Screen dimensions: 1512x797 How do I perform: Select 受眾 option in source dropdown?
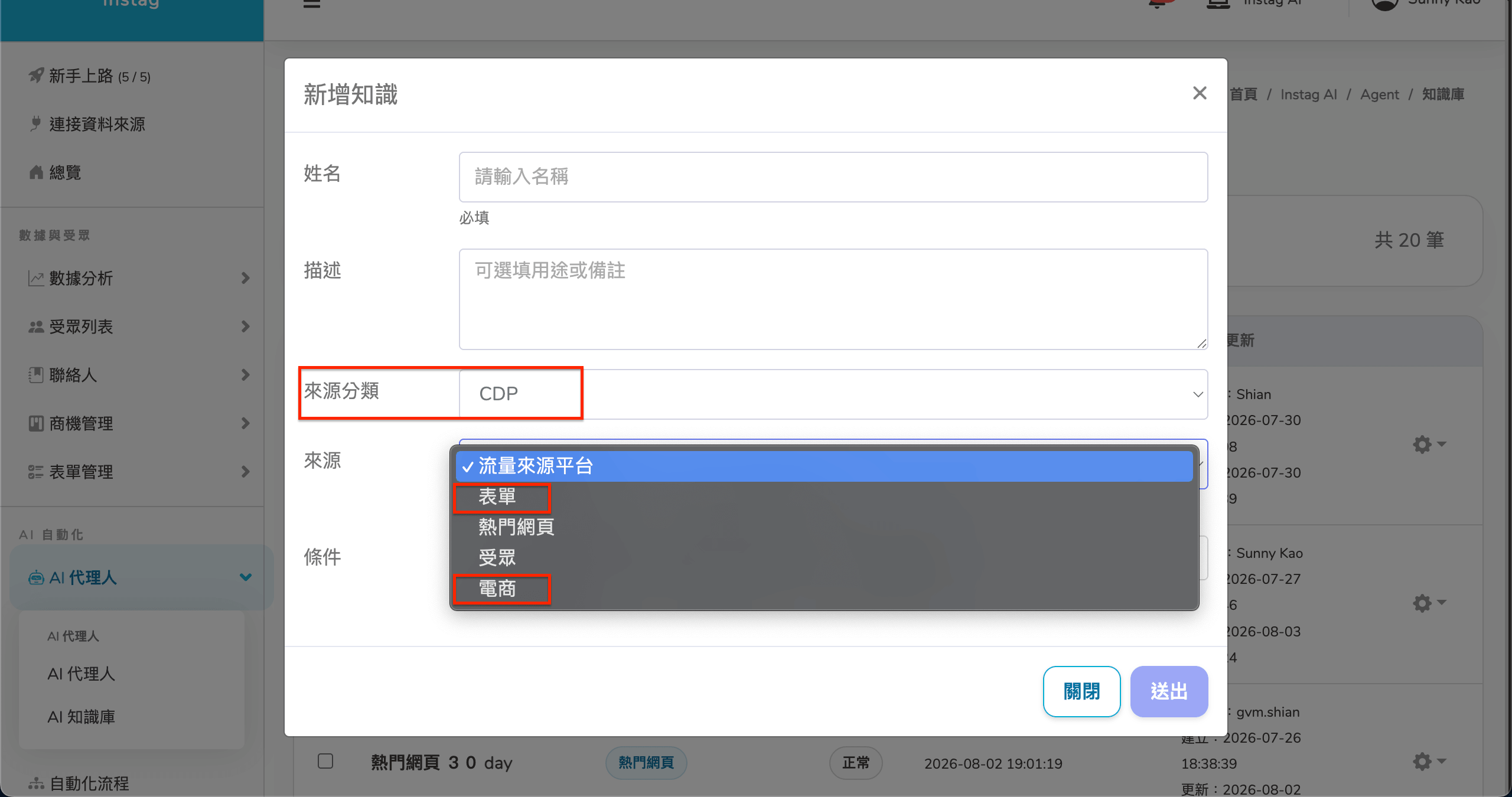click(x=825, y=558)
